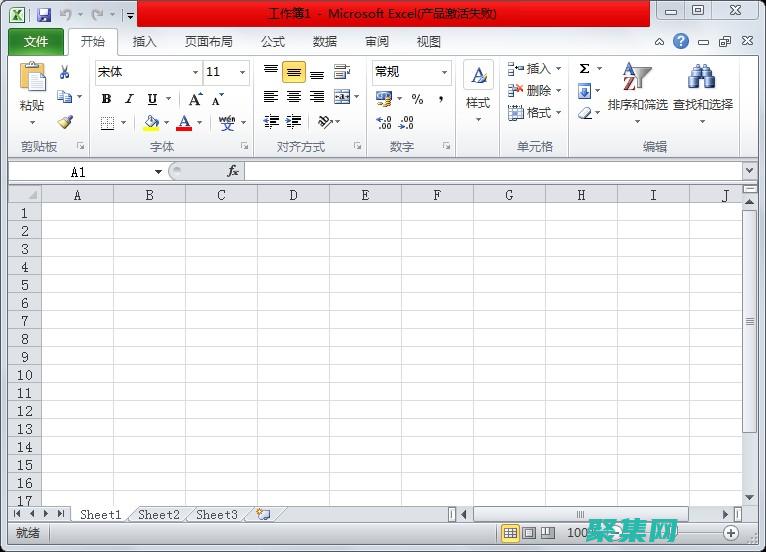Switch to the Sheet2 worksheet tab
This screenshot has height=552, width=766.
159,514
